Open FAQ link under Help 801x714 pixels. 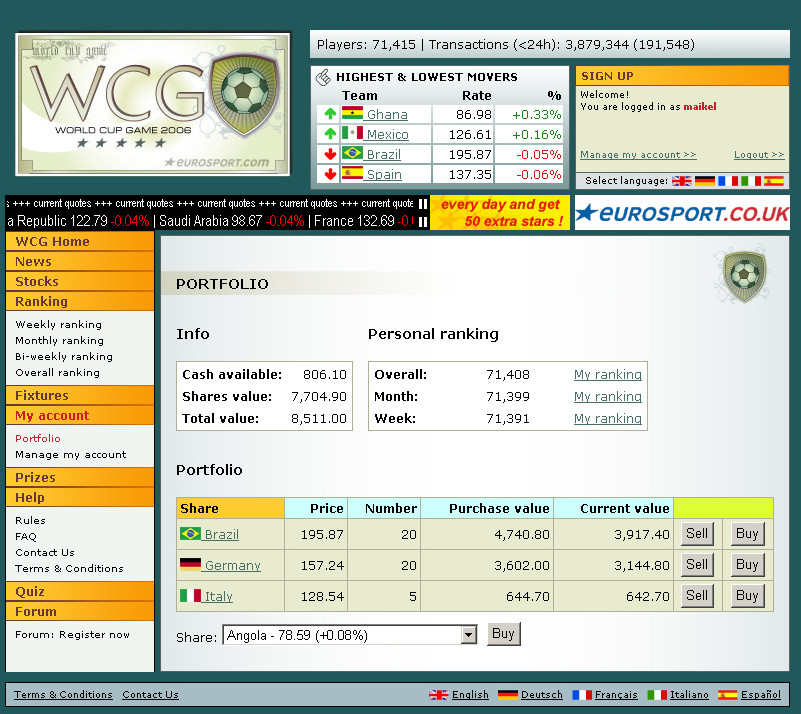26,536
